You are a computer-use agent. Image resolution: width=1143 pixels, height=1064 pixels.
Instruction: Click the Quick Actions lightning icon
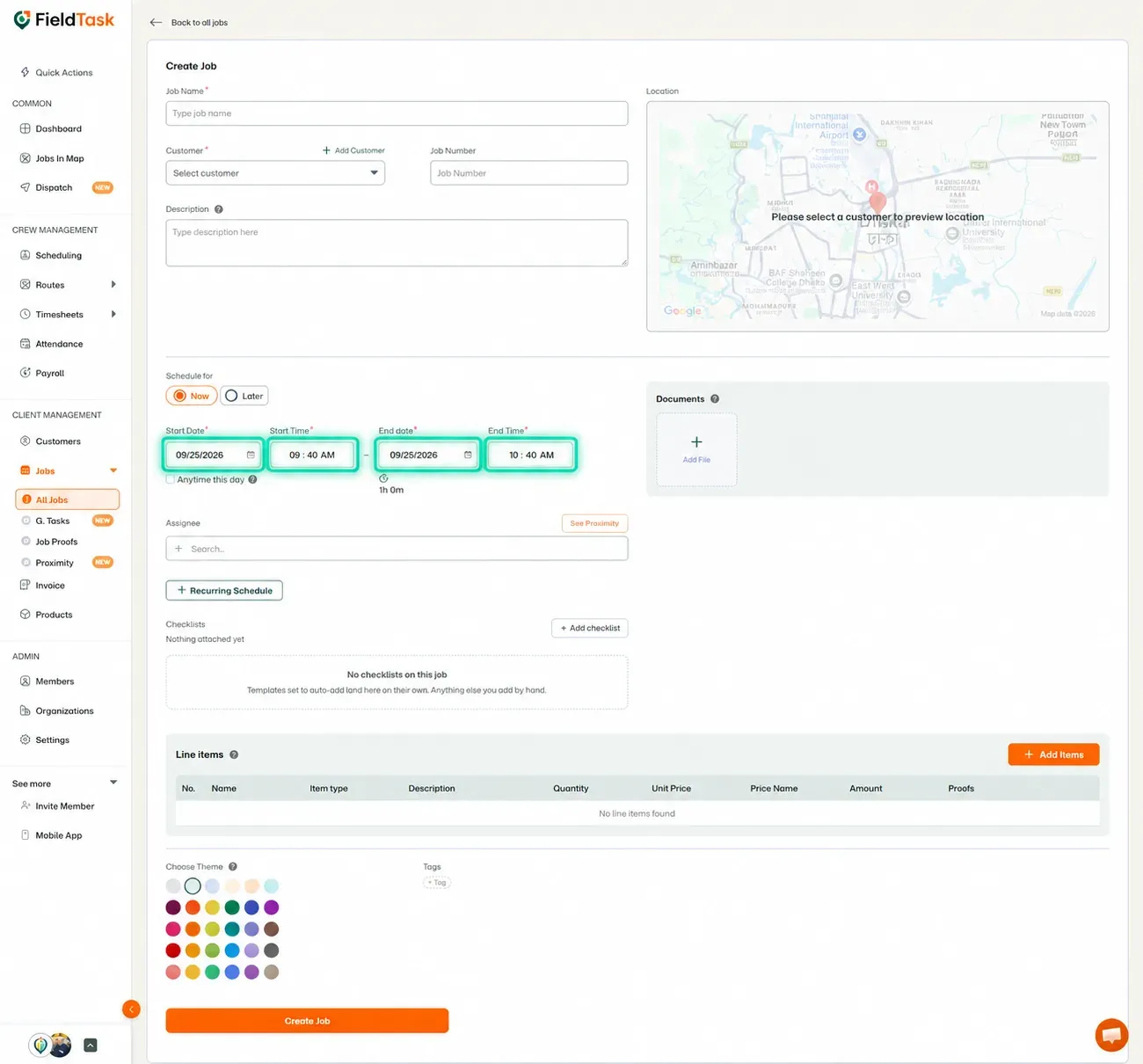pos(25,72)
